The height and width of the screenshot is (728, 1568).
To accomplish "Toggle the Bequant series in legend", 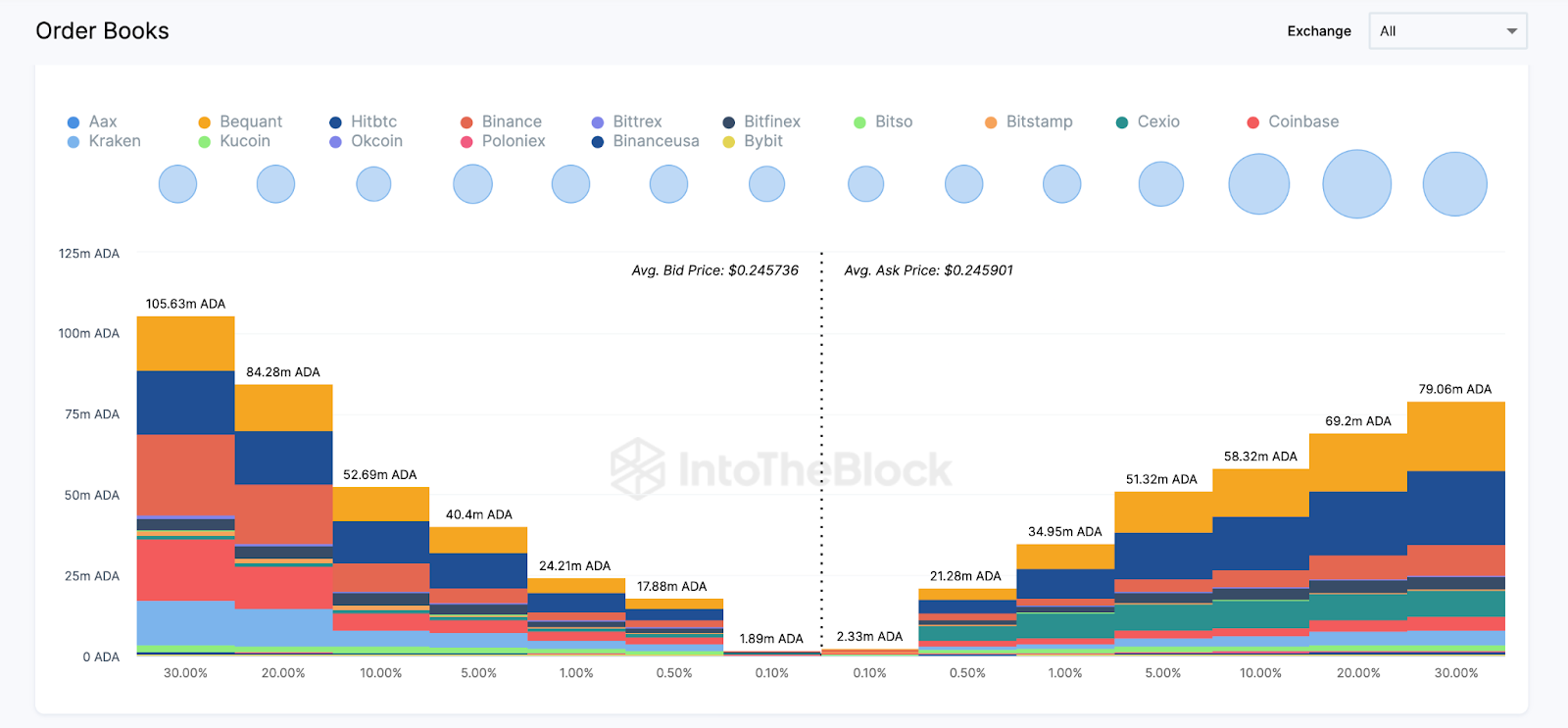I will (x=250, y=121).
